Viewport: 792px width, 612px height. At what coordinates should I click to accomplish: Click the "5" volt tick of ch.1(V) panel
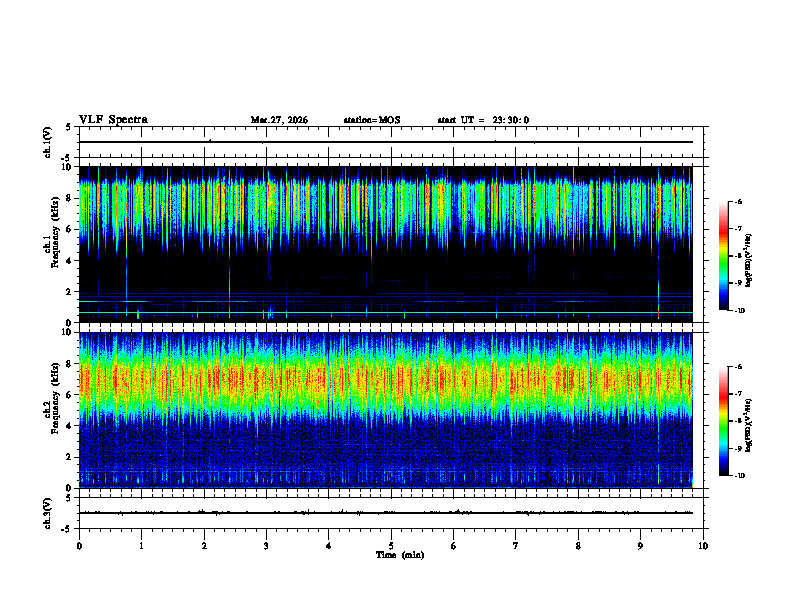(x=68, y=127)
